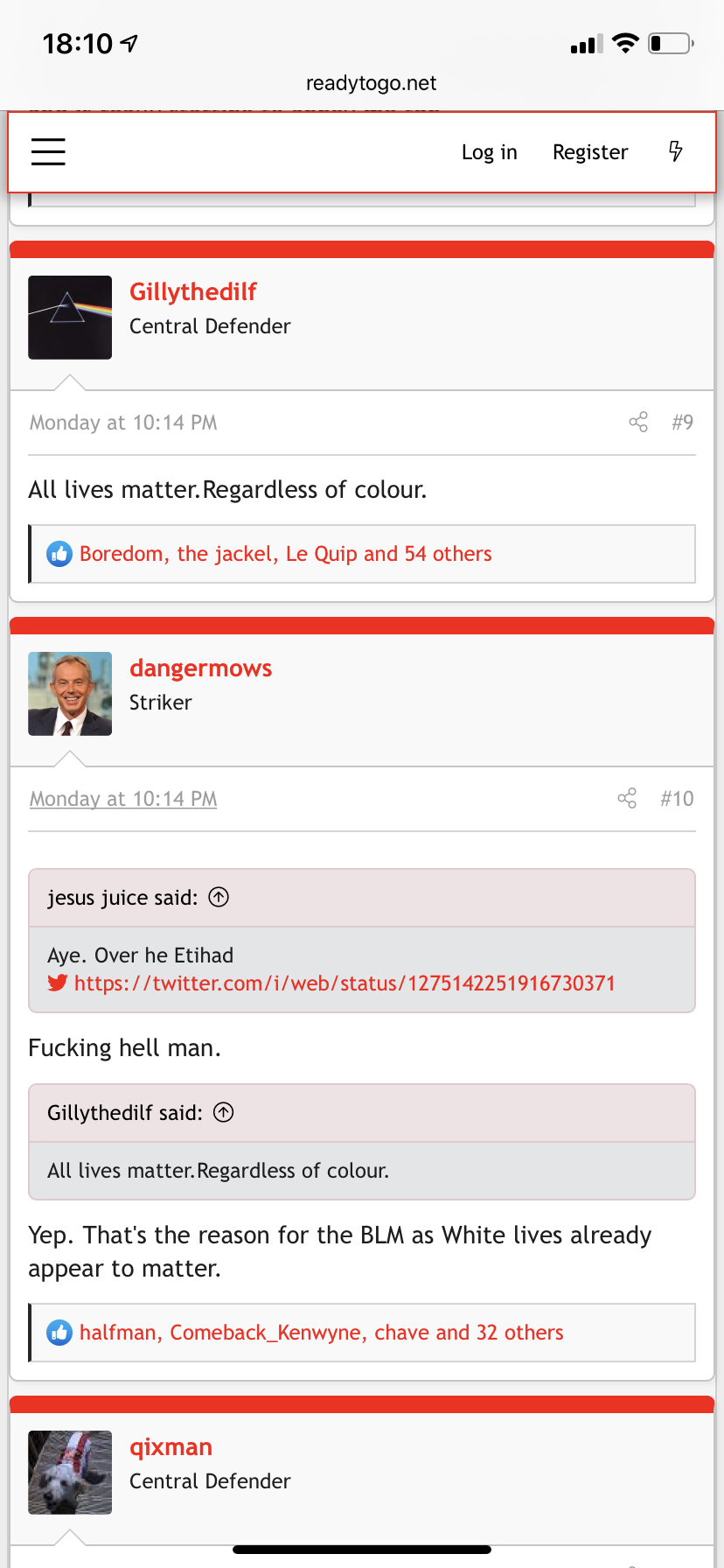Tap 'Central Defender' title under Gillythedilf
Screen dimensions: 724x1568
click(x=210, y=326)
